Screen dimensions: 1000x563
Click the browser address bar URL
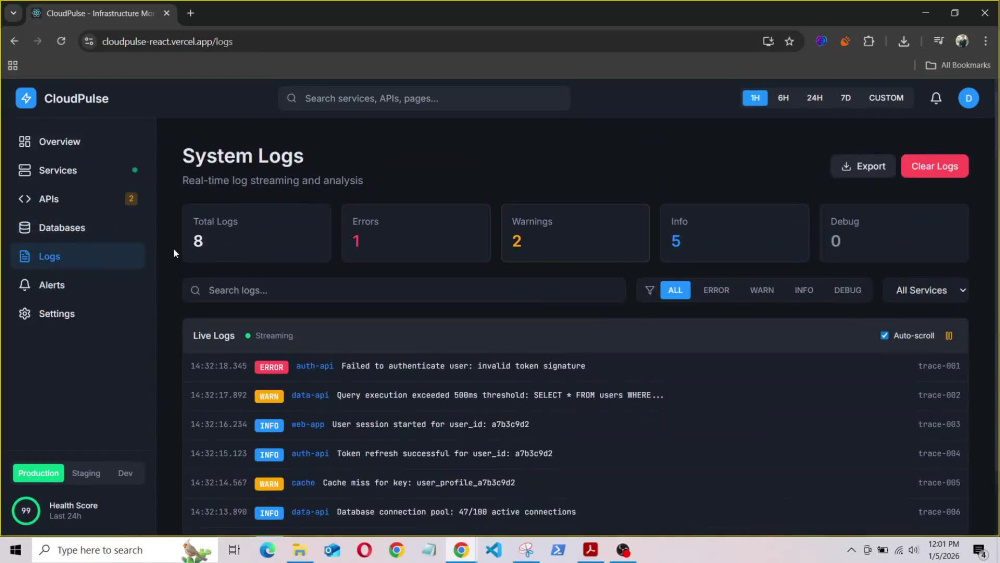pos(167,41)
